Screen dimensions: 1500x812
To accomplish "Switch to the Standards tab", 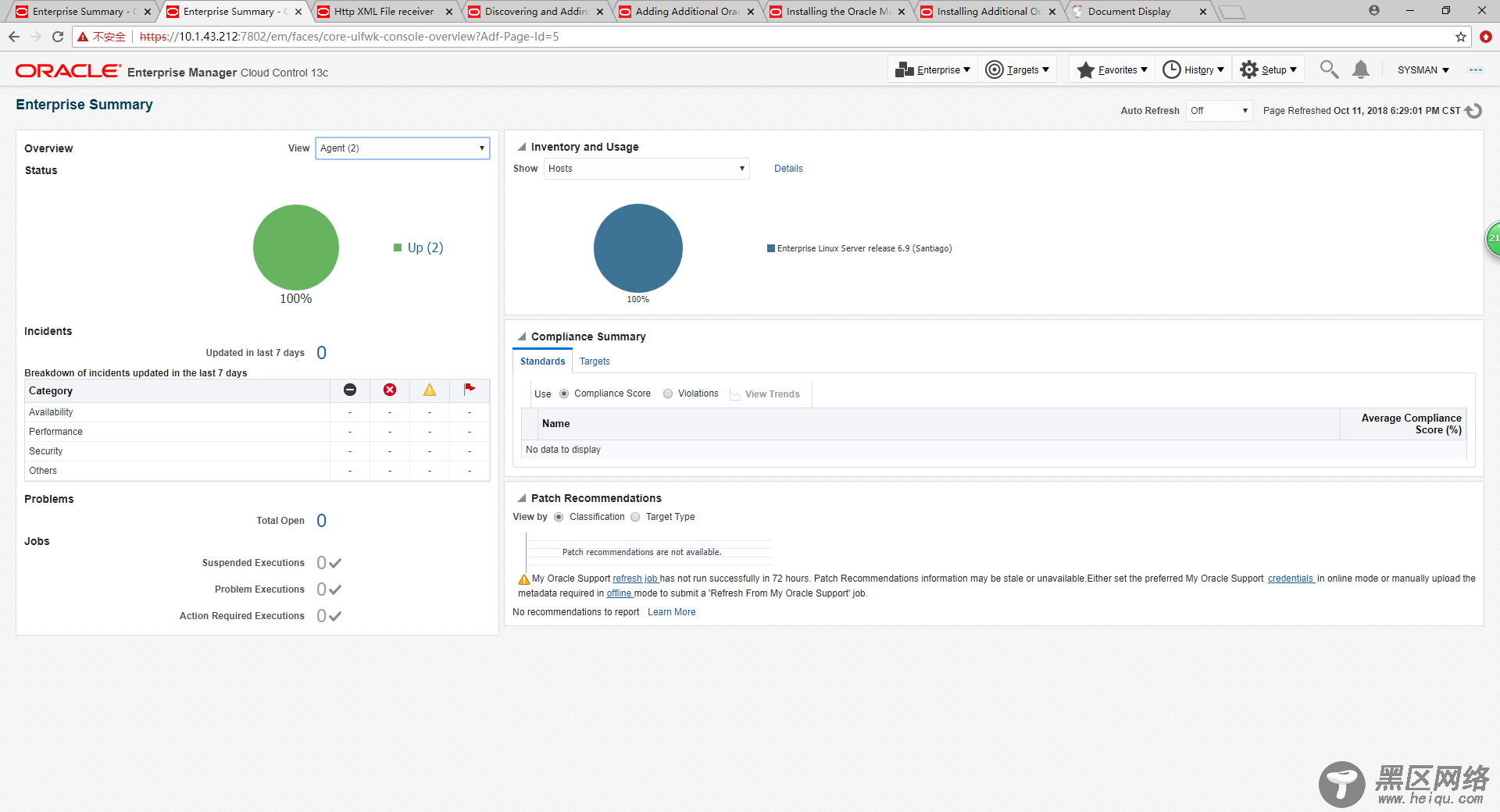I will tap(542, 361).
